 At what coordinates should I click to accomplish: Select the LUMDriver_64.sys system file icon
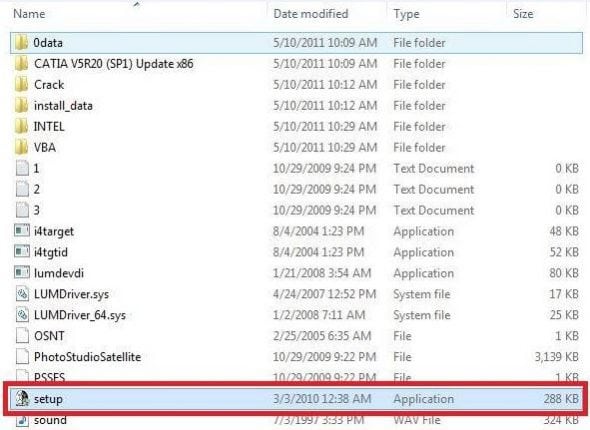click(x=22, y=315)
